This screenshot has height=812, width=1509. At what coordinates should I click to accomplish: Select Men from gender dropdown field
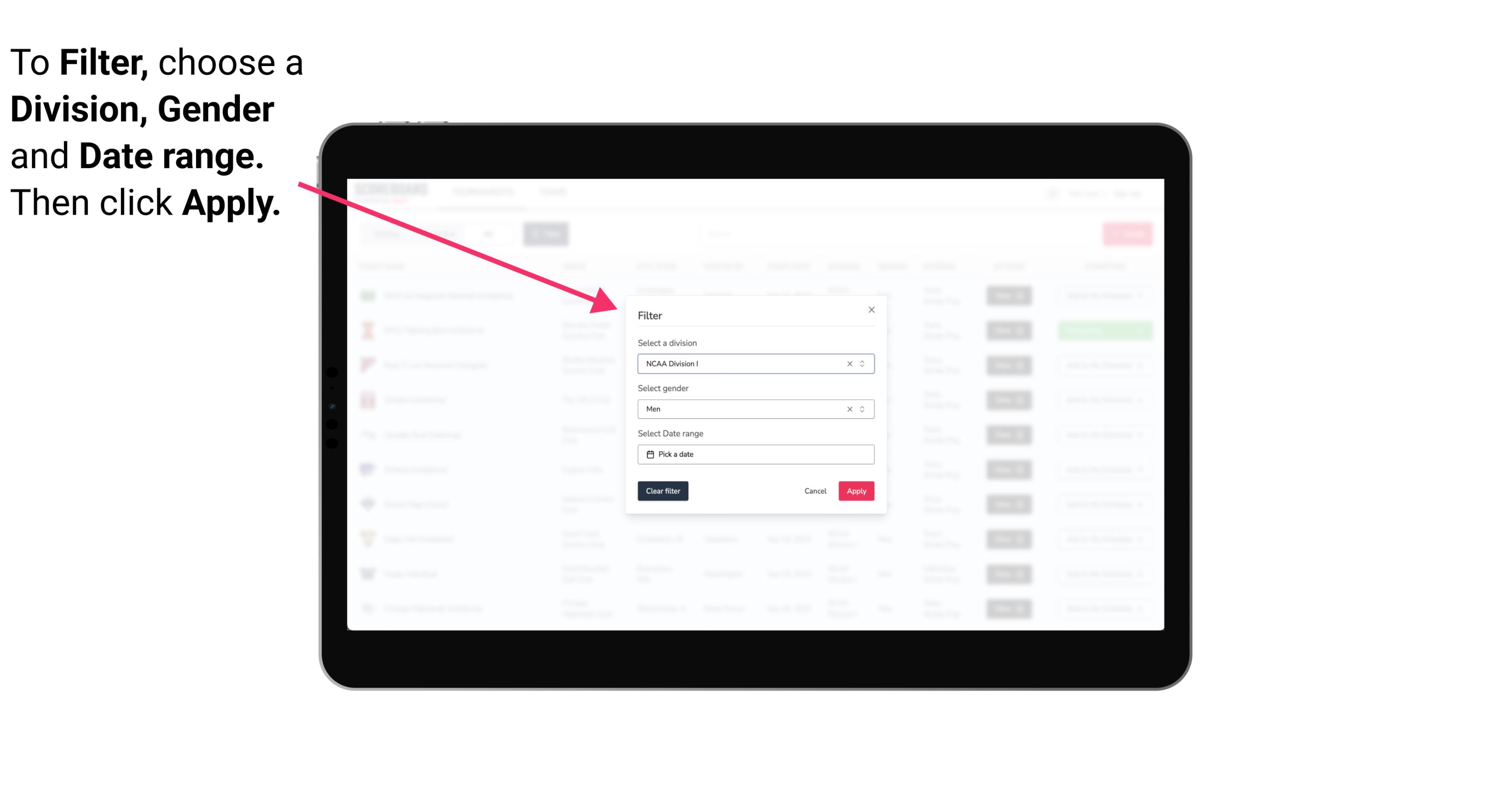point(754,409)
